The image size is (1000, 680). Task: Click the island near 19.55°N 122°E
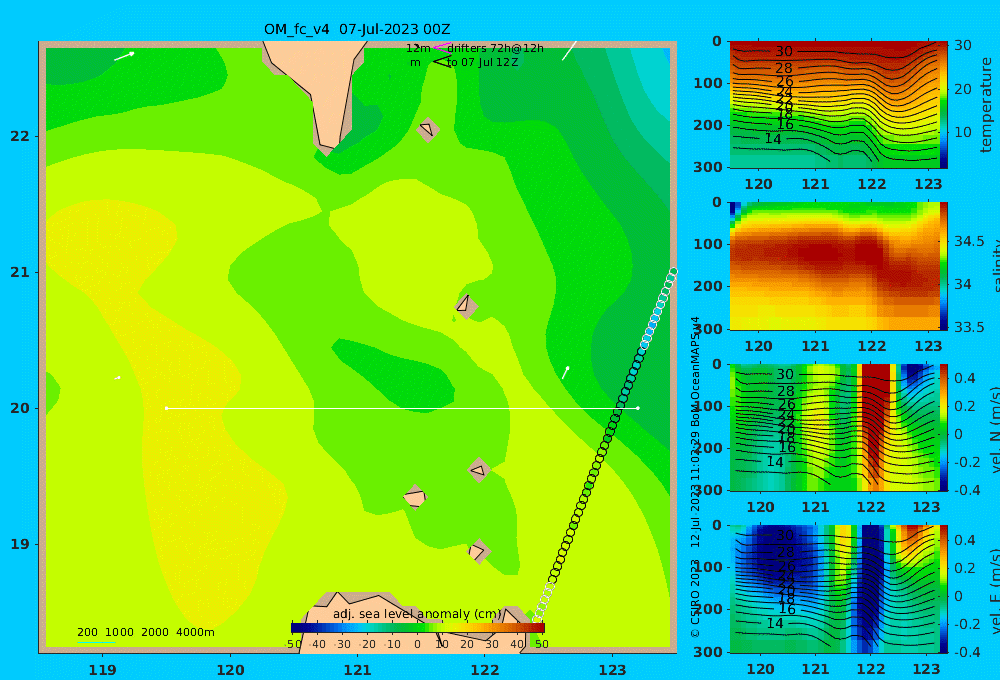(478, 471)
